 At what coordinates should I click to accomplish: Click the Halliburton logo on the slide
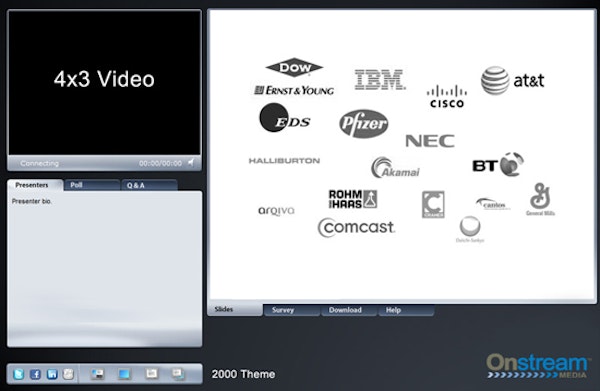click(284, 161)
